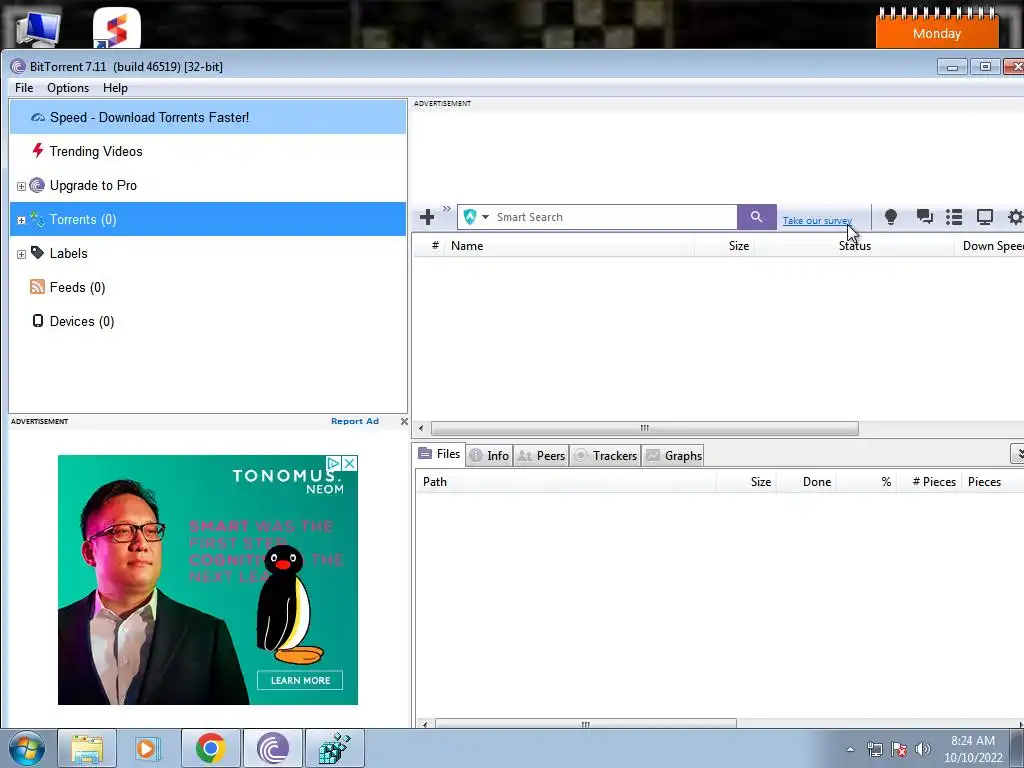Open the Take our survey link
Viewport: 1024px width, 768px height.
pos(817,221)
